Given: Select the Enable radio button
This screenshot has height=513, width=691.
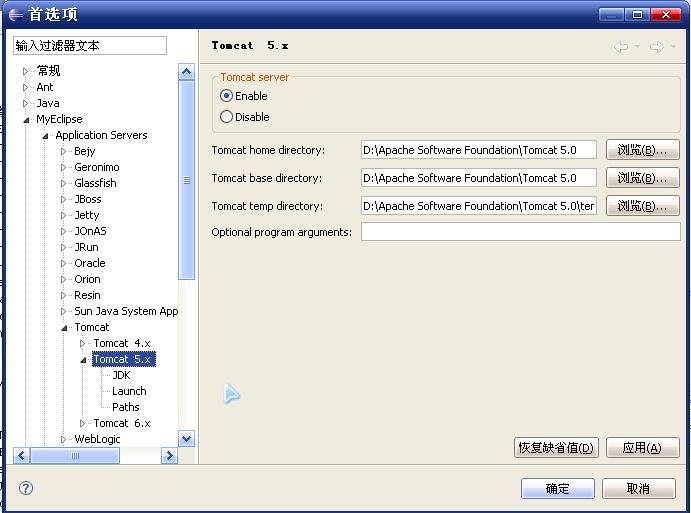Looking at the screenshot, I should [226, 96].
